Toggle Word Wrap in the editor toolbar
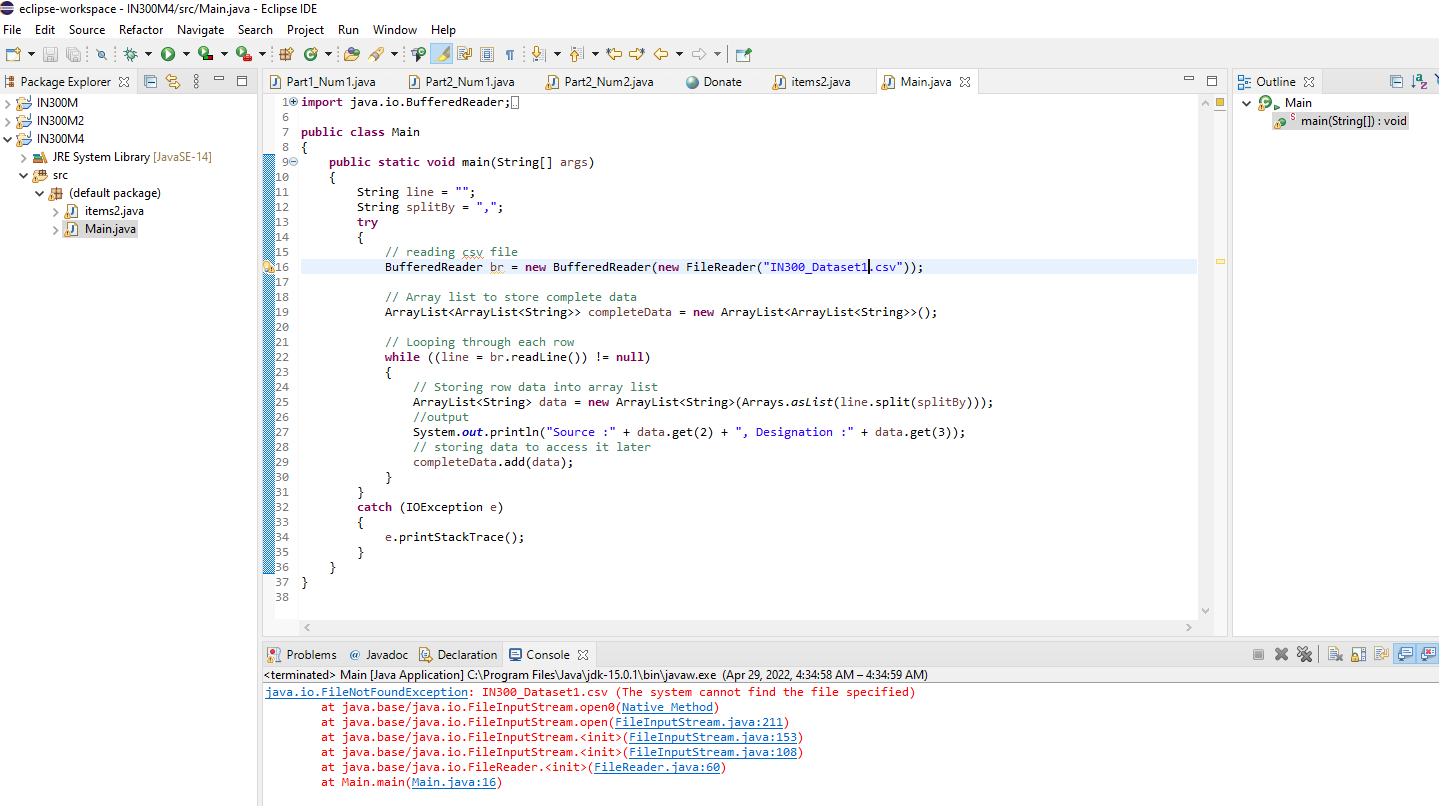 click(x=464, y=54)
